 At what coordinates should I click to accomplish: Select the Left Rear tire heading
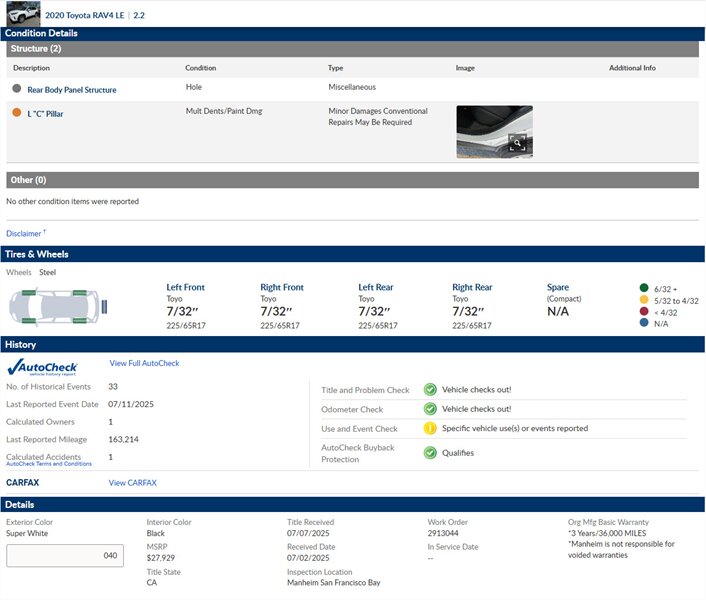(x=376, y=287)
